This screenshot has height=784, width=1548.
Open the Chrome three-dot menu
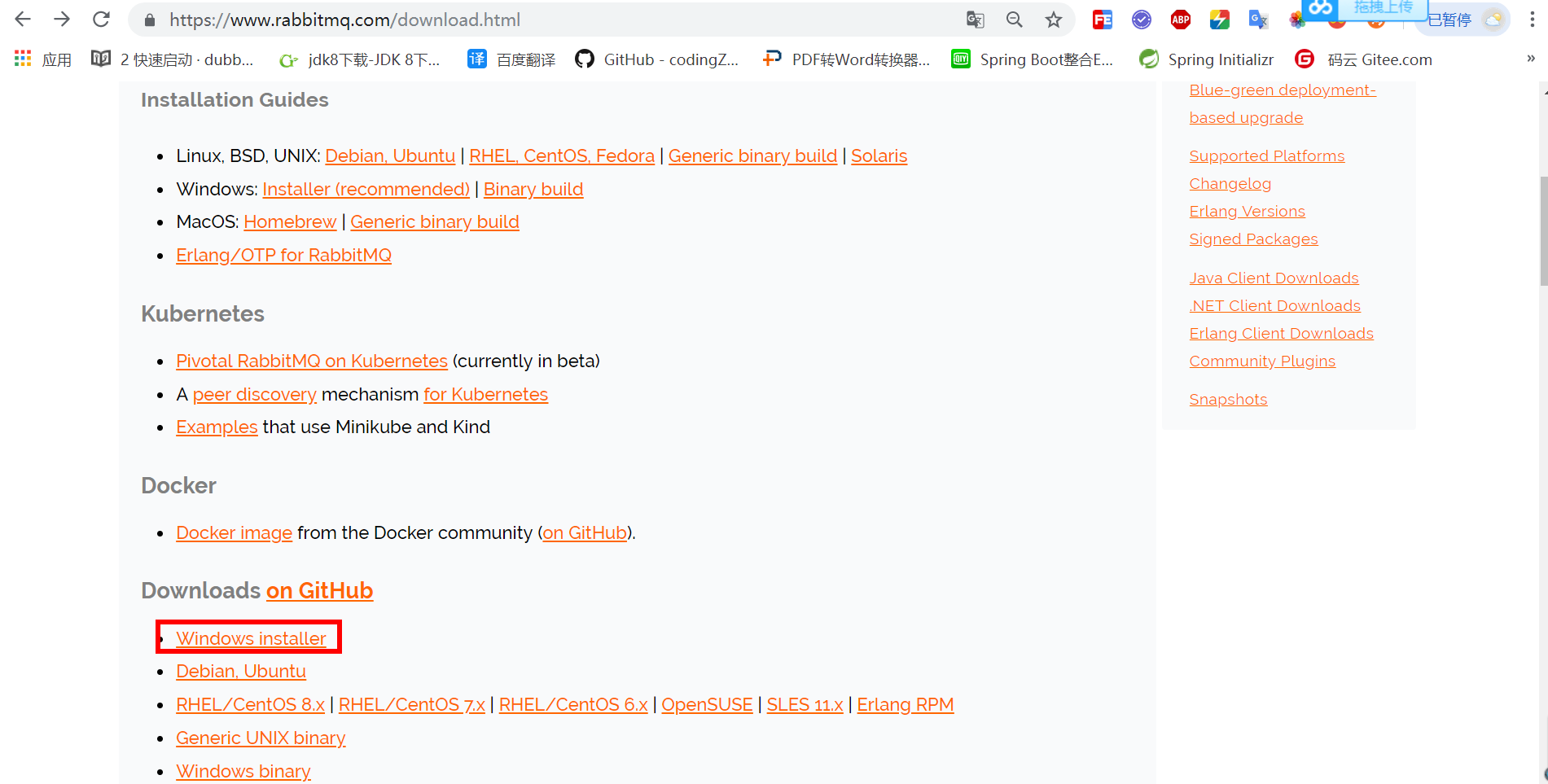click(x=1532, y=20)
